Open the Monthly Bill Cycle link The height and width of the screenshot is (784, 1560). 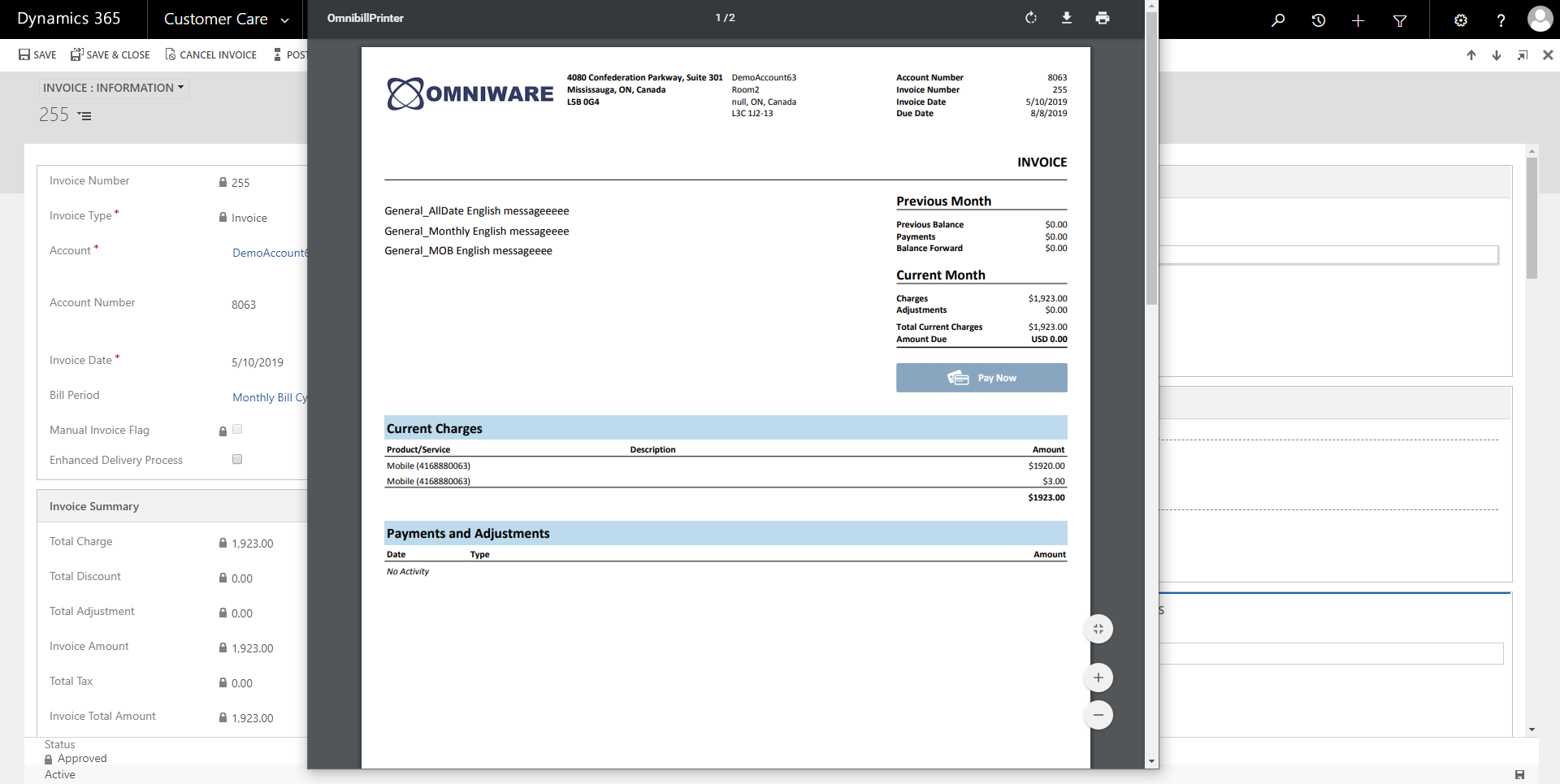point(270,397)
